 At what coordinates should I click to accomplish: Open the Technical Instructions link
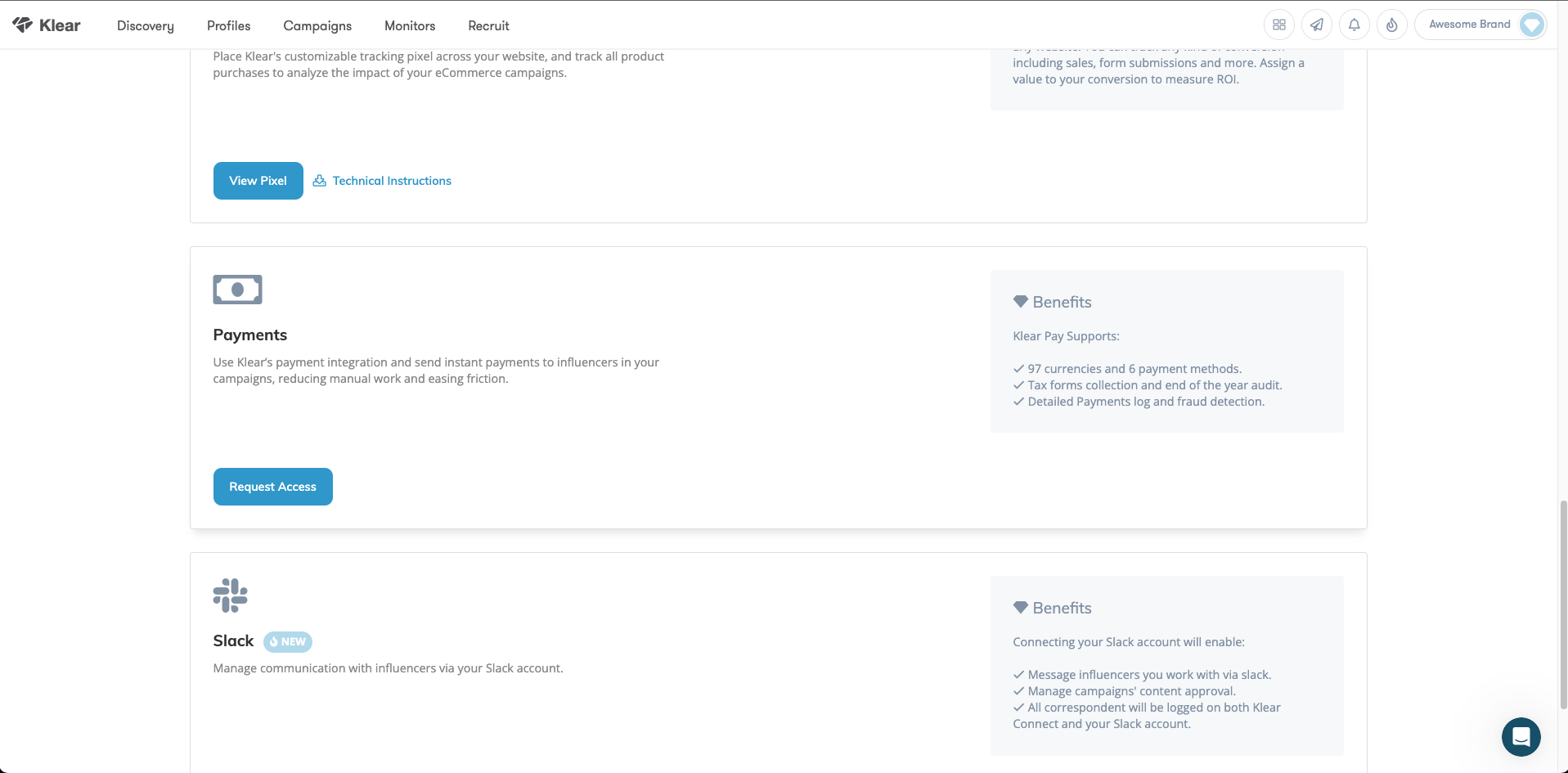392,181
